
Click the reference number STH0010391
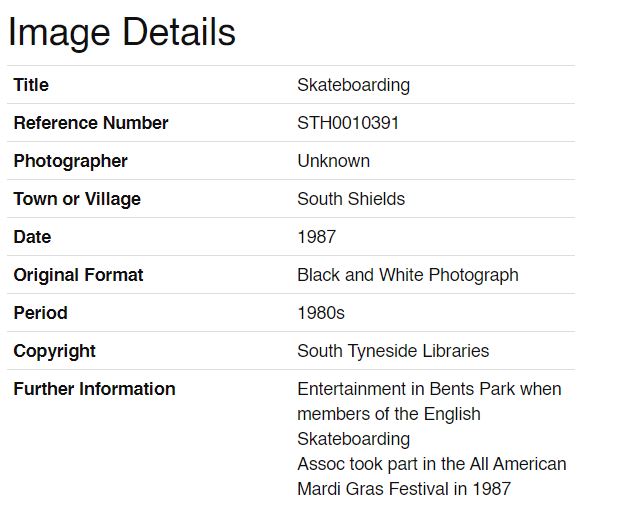tap(348, 123)
